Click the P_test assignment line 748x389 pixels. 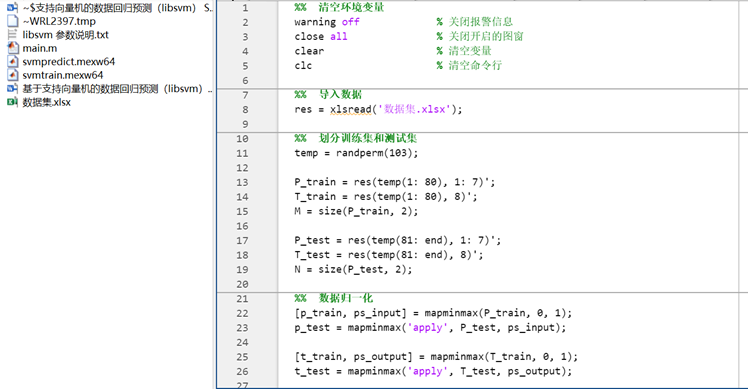pyautogui.click(x=397, y=241)
